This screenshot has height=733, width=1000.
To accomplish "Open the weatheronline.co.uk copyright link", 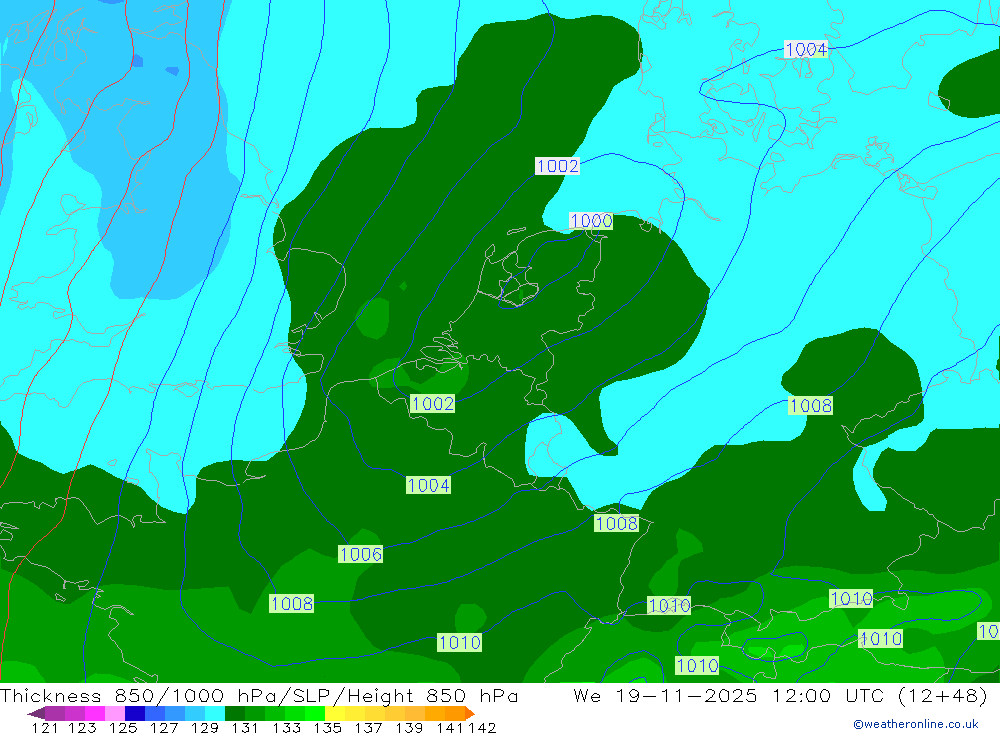I will coord(915,723).
